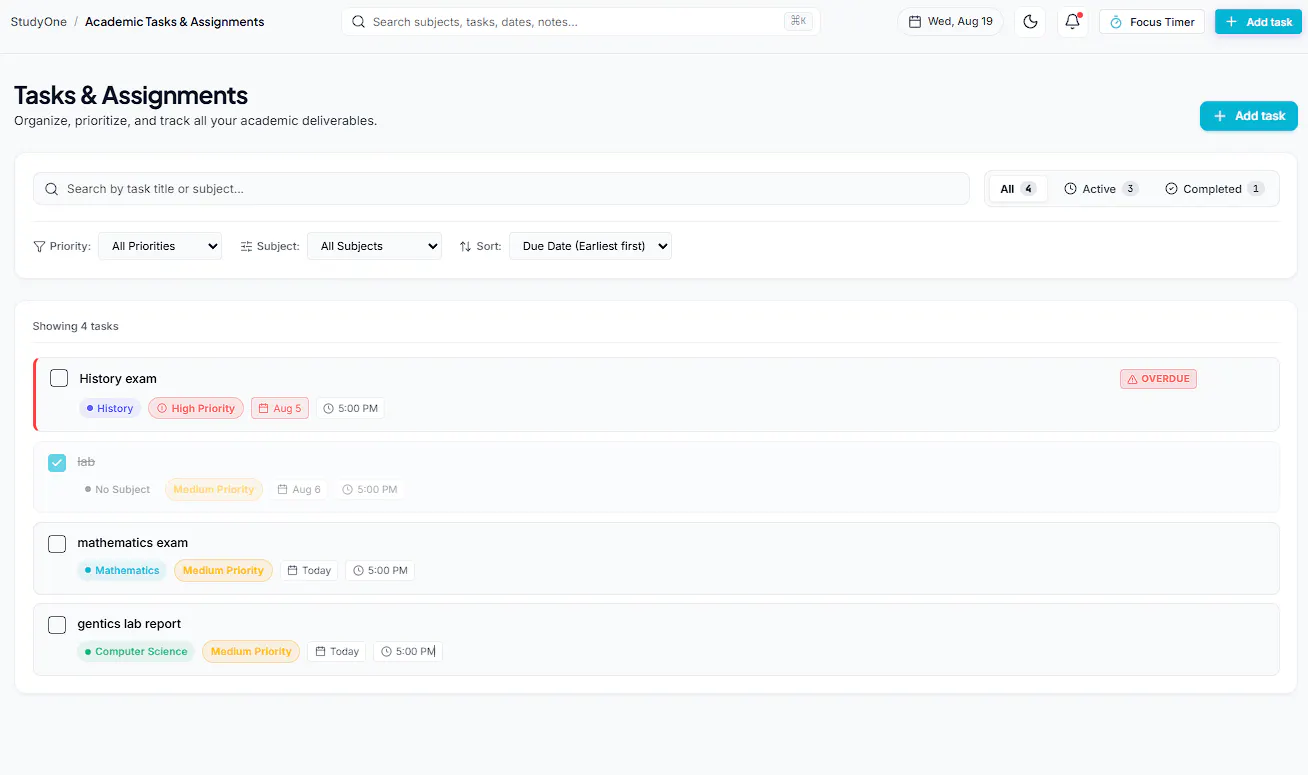The image size is (1308, 775).
Task: Click the OVERDUE warning badge
Action: coord(1158,379)
